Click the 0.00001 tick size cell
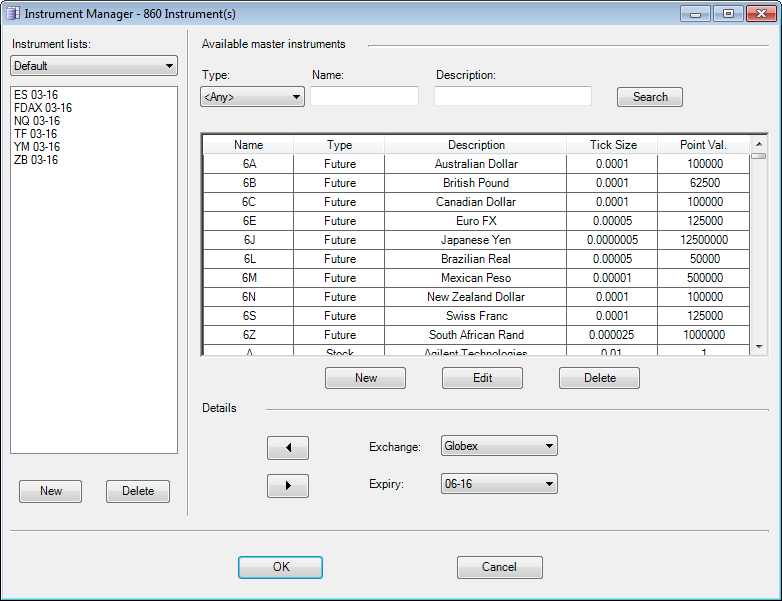The height and width of the screenshot is (601, 782). click(612, 278)
